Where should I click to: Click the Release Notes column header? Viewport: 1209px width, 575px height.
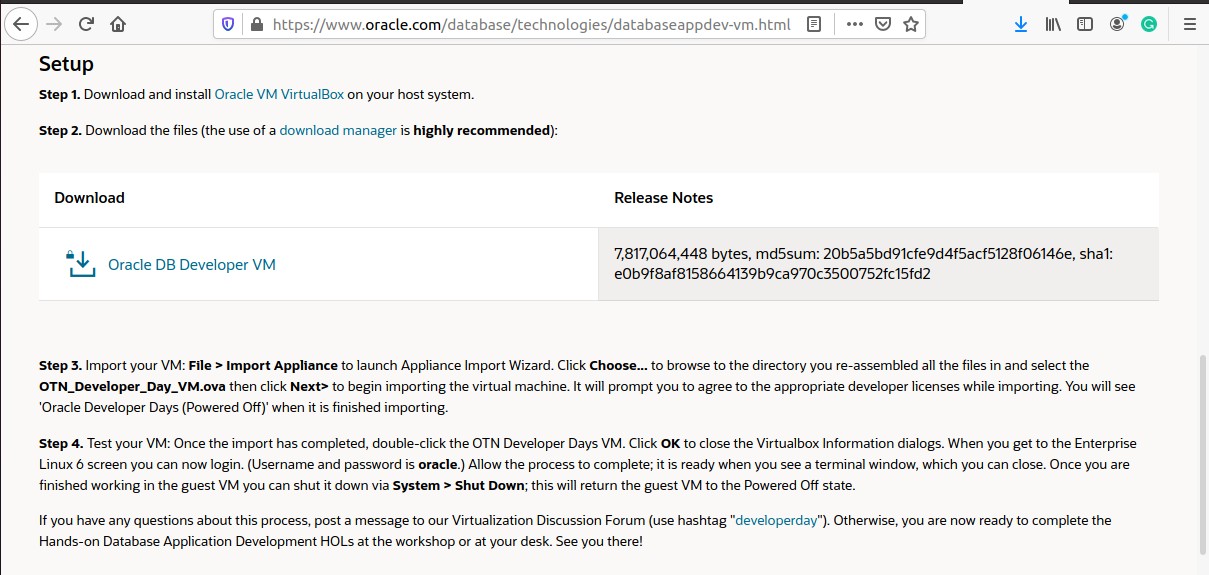[x=663, y=198]
